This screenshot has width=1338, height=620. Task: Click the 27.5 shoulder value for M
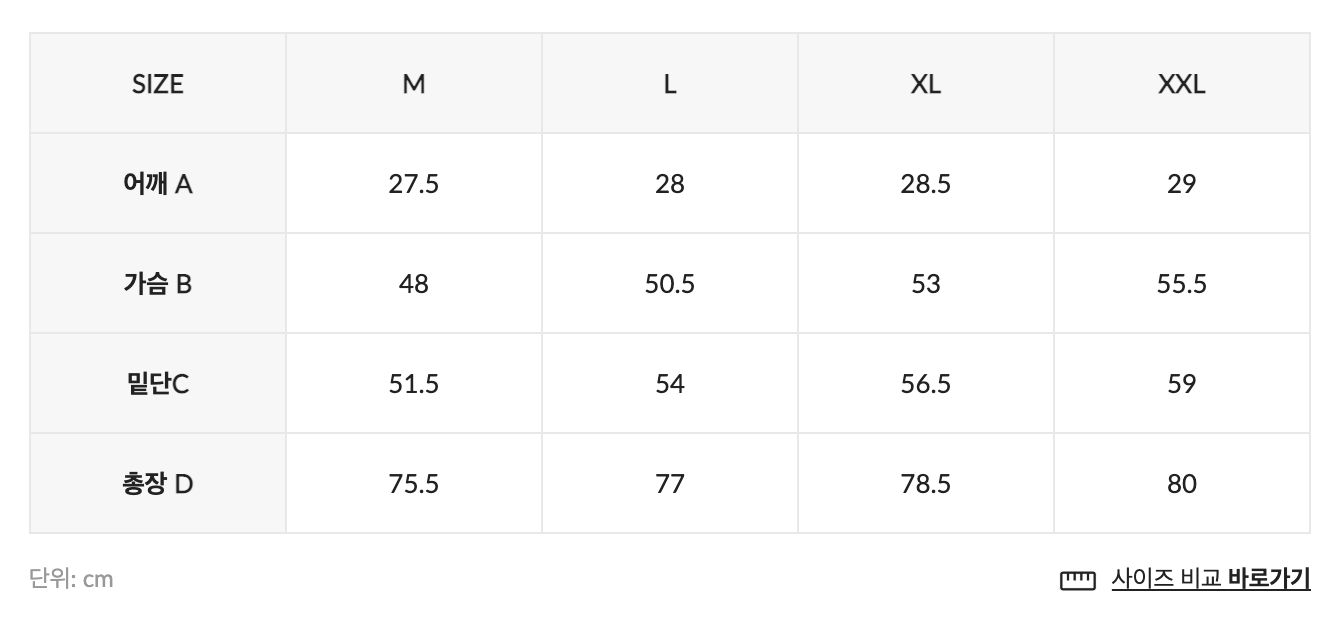point(414,184)
